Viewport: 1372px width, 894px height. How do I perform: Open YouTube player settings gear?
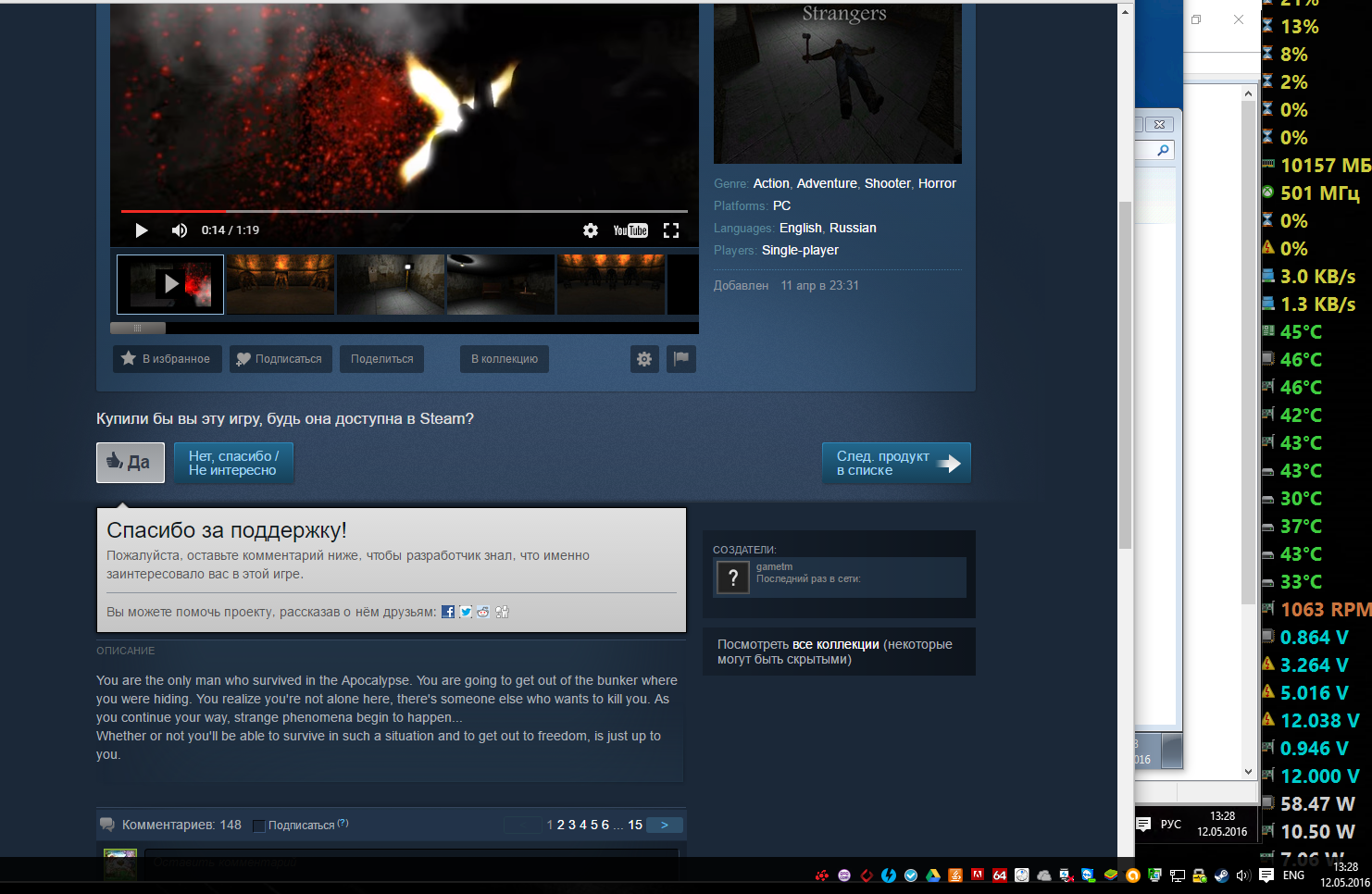(590, 230)
